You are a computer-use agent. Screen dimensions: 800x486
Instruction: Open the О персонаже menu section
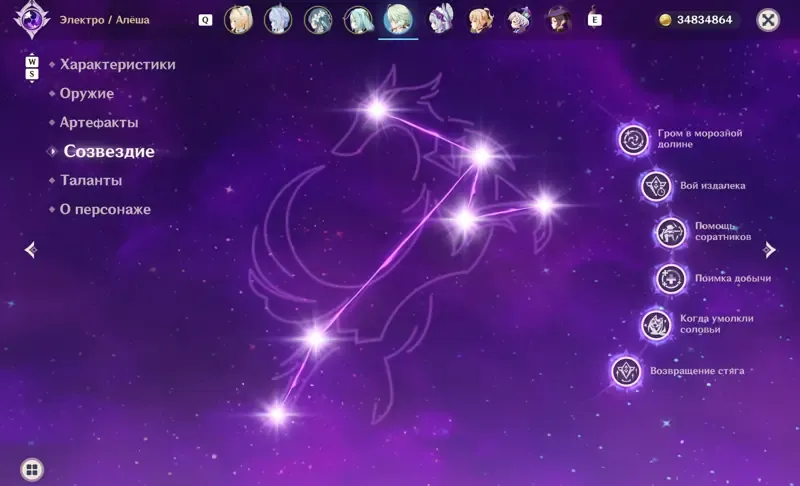pyautogui.click(x=105, y=210)
